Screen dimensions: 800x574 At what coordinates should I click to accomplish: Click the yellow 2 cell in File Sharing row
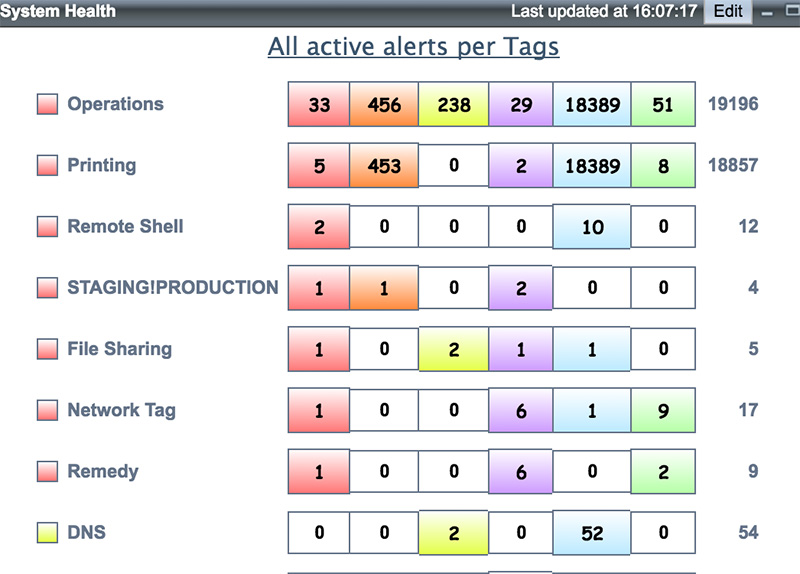(454, 349)
